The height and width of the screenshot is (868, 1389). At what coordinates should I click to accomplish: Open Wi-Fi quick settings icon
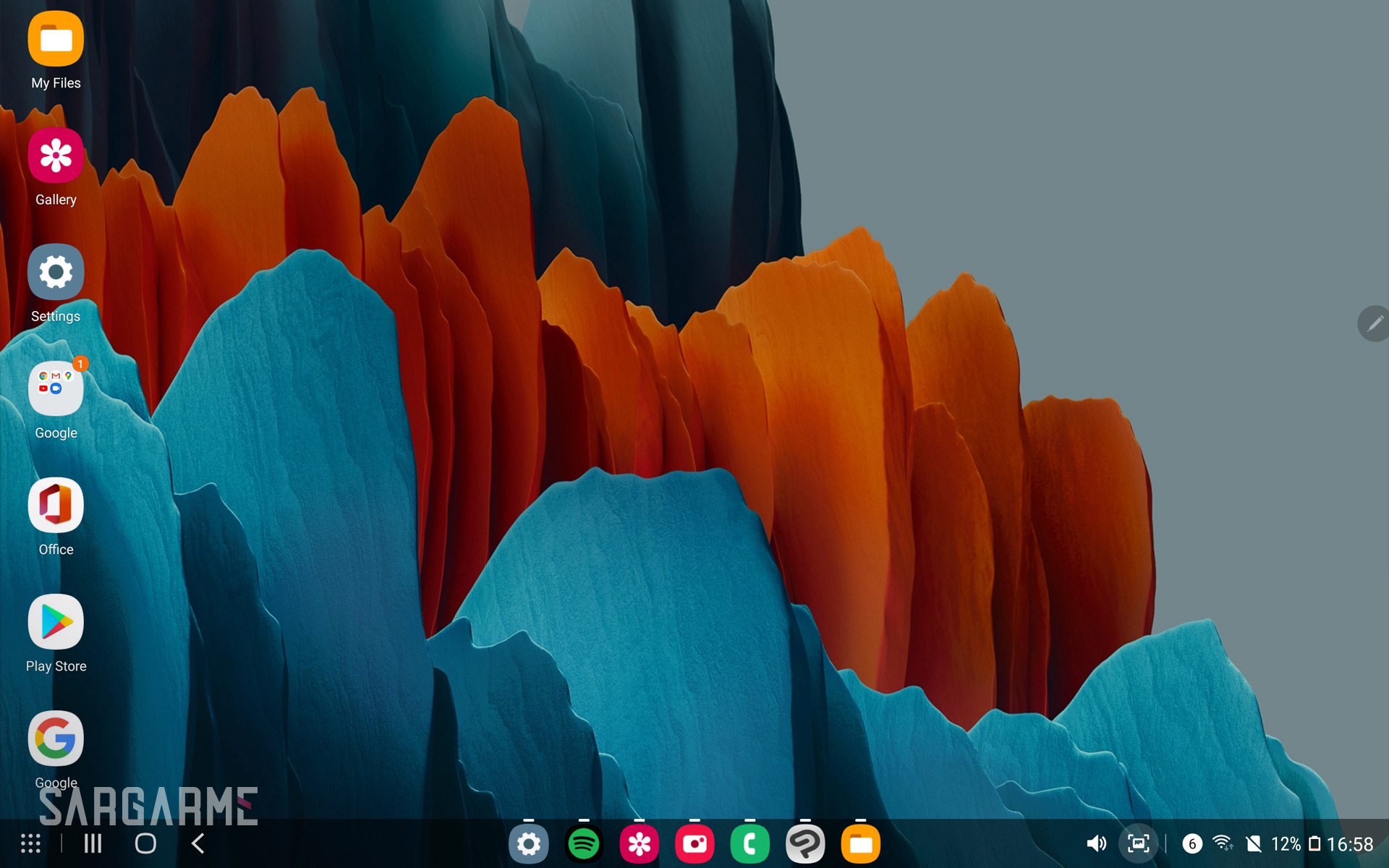[x=1223, y=843]
